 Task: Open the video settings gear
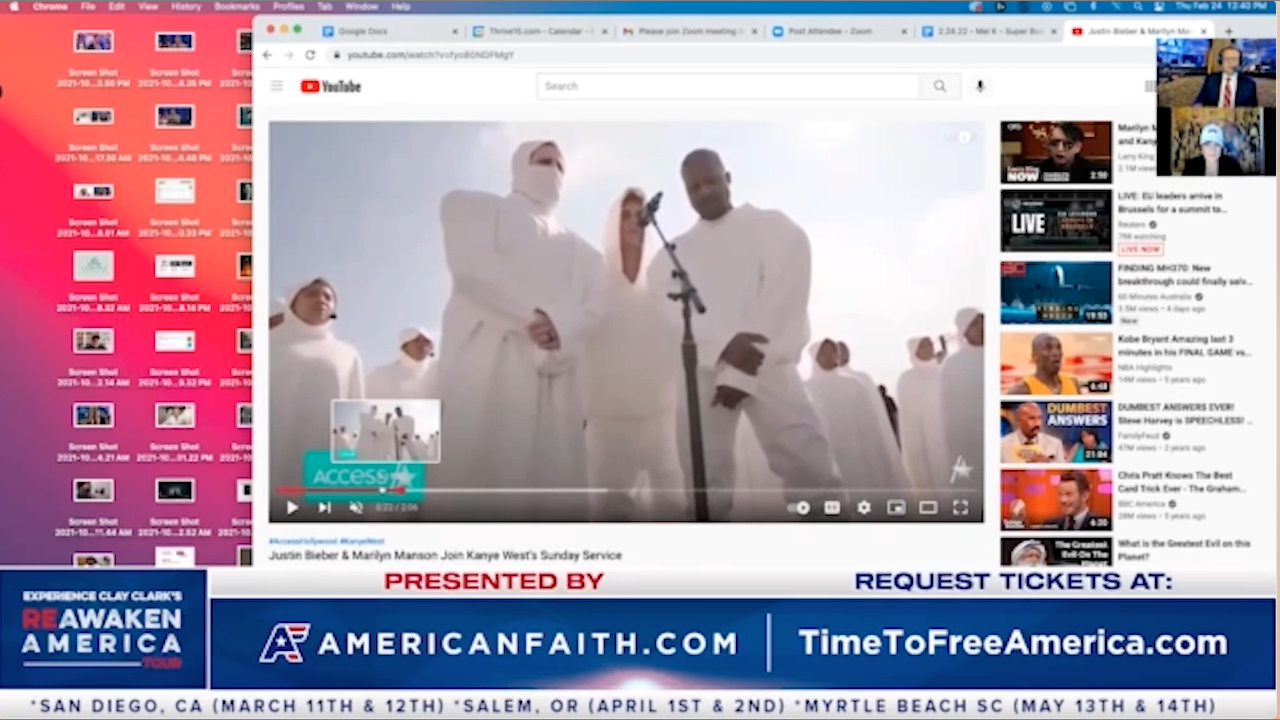[864, 508]
